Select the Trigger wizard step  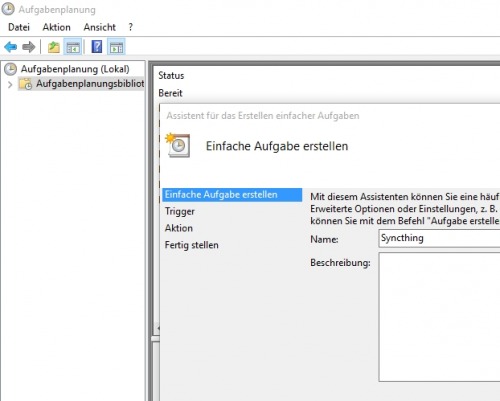tap(180, 211)
